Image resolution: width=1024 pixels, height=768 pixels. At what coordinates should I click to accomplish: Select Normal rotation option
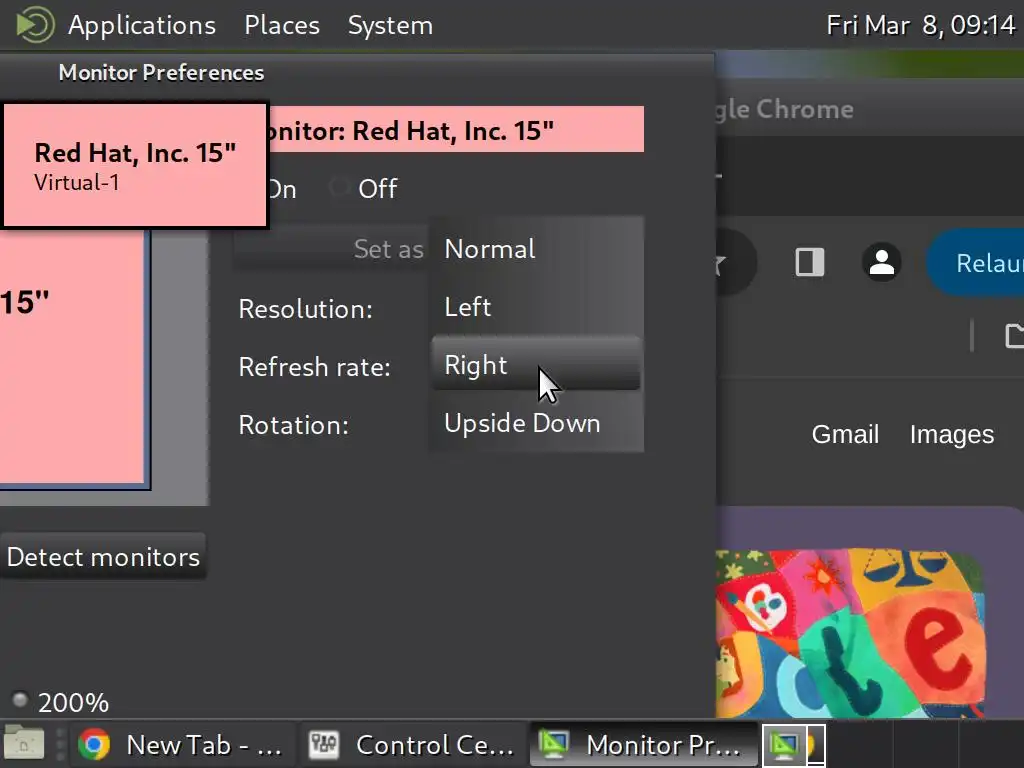pyautogui.click(x=536, y=249)
